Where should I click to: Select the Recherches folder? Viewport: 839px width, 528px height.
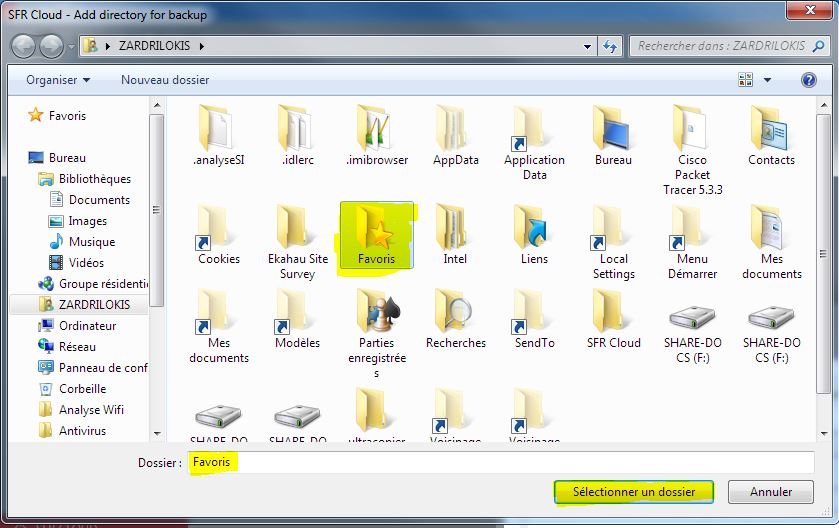(x=455, y=319)
